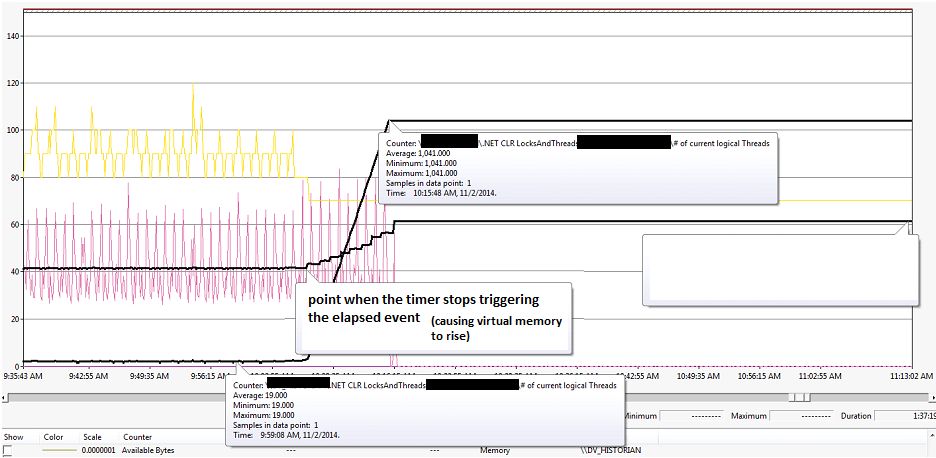Toggle Show checkbox for Available Bytes

[x=8, y=450]
